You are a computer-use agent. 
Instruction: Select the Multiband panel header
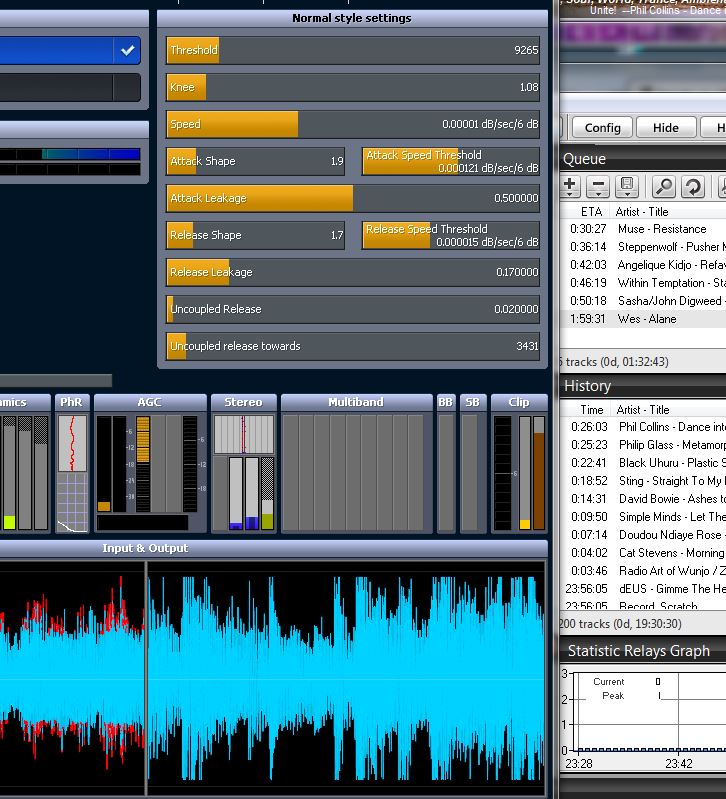coord(356,402)
